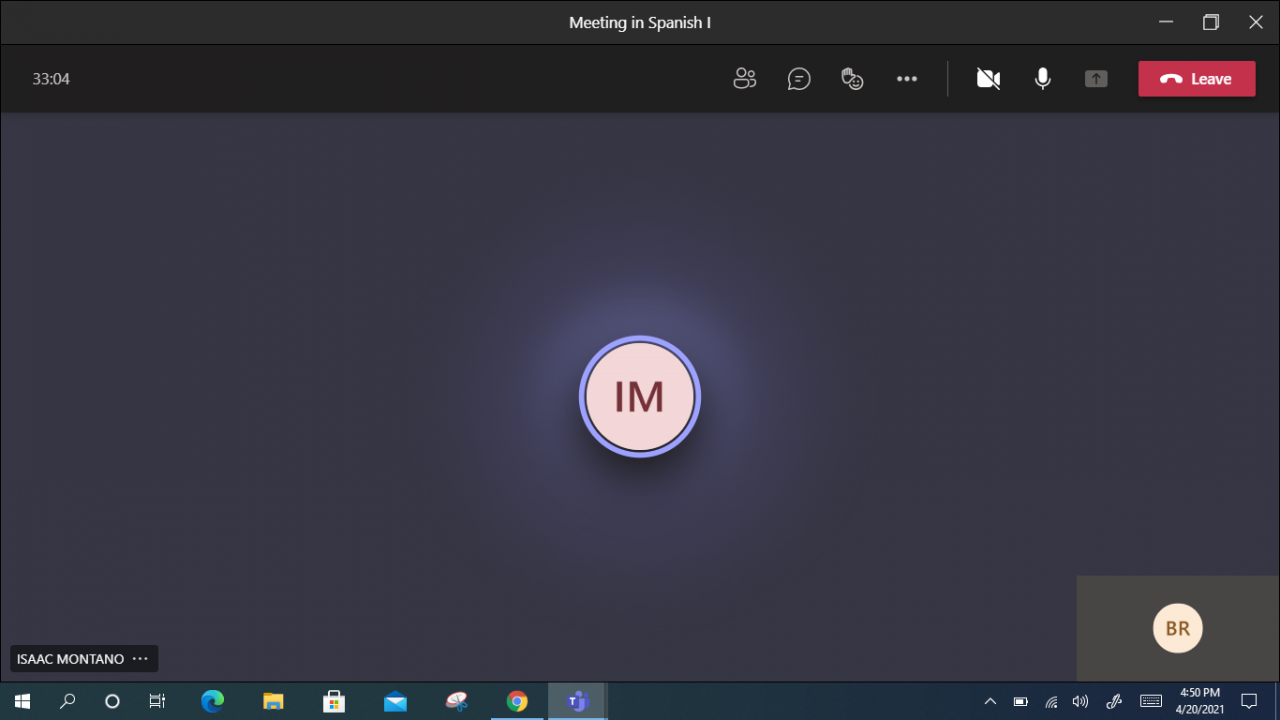This screenshot has height=720, width=1280.
Task: Open the Windows notification center
Action: (1249, 701)
